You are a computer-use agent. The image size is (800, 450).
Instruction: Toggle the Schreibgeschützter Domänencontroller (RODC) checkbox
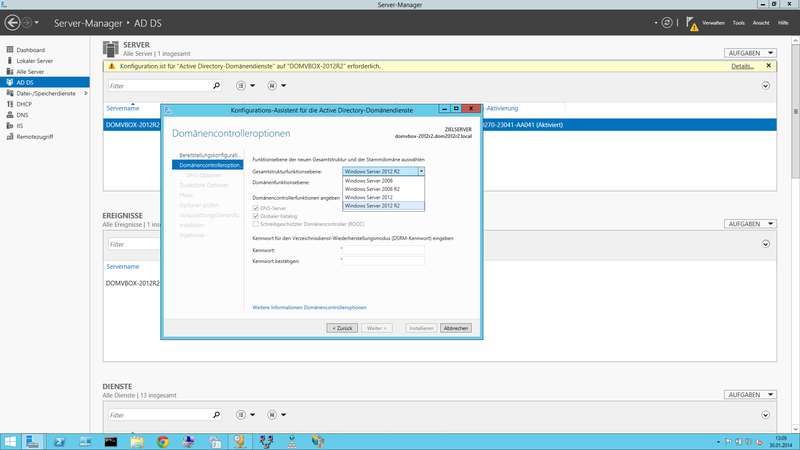coord(256,224)
